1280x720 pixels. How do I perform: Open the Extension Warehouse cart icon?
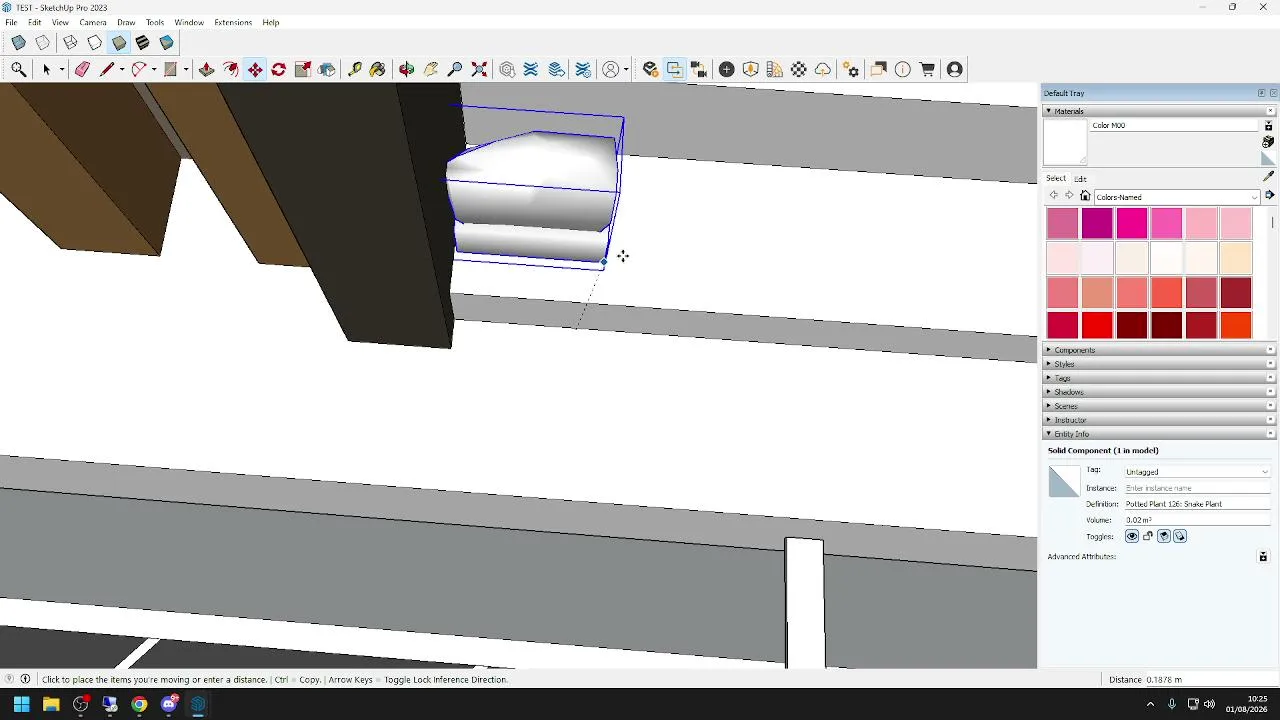[x=927, y=69]
